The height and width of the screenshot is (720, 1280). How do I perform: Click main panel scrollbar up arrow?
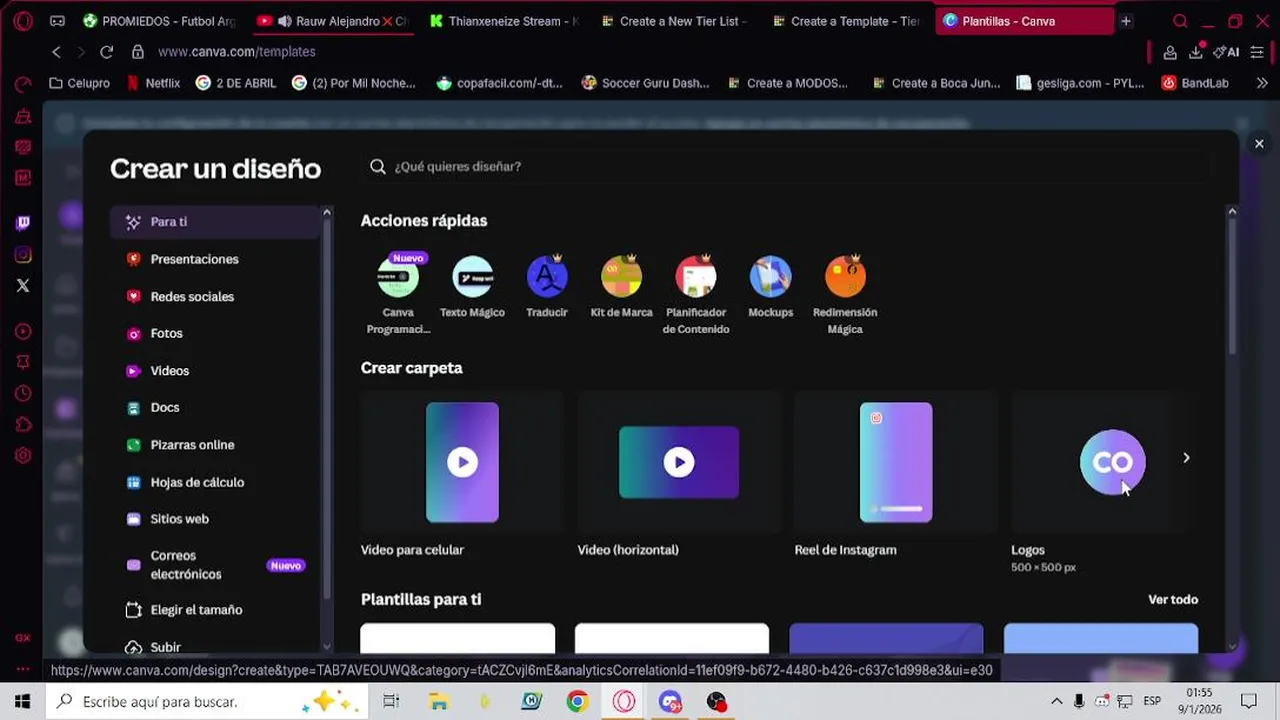[1232, 211]
